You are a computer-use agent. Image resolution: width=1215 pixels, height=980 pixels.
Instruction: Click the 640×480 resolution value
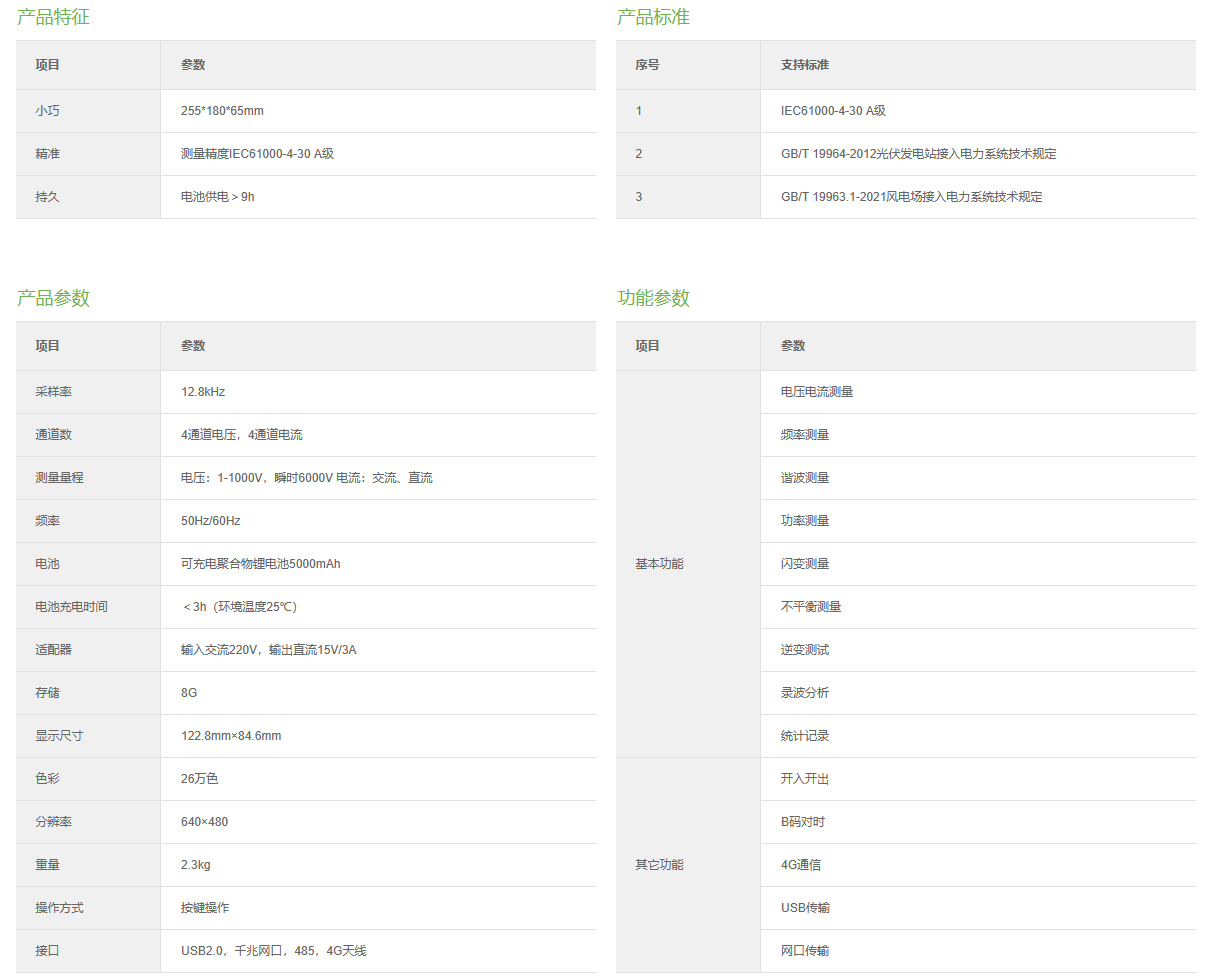tap(204, 822)
